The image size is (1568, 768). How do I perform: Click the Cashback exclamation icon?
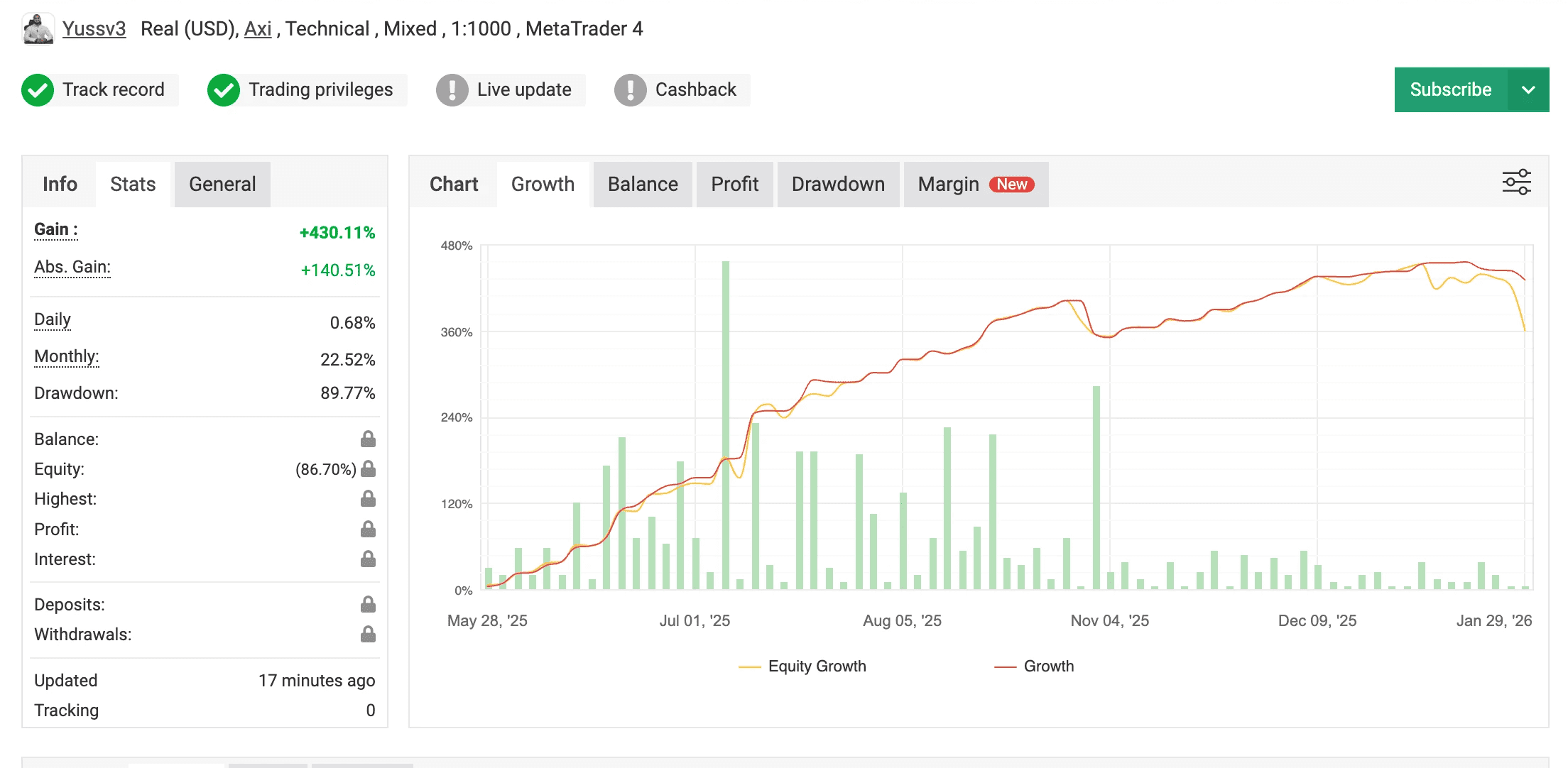point(631,90)
